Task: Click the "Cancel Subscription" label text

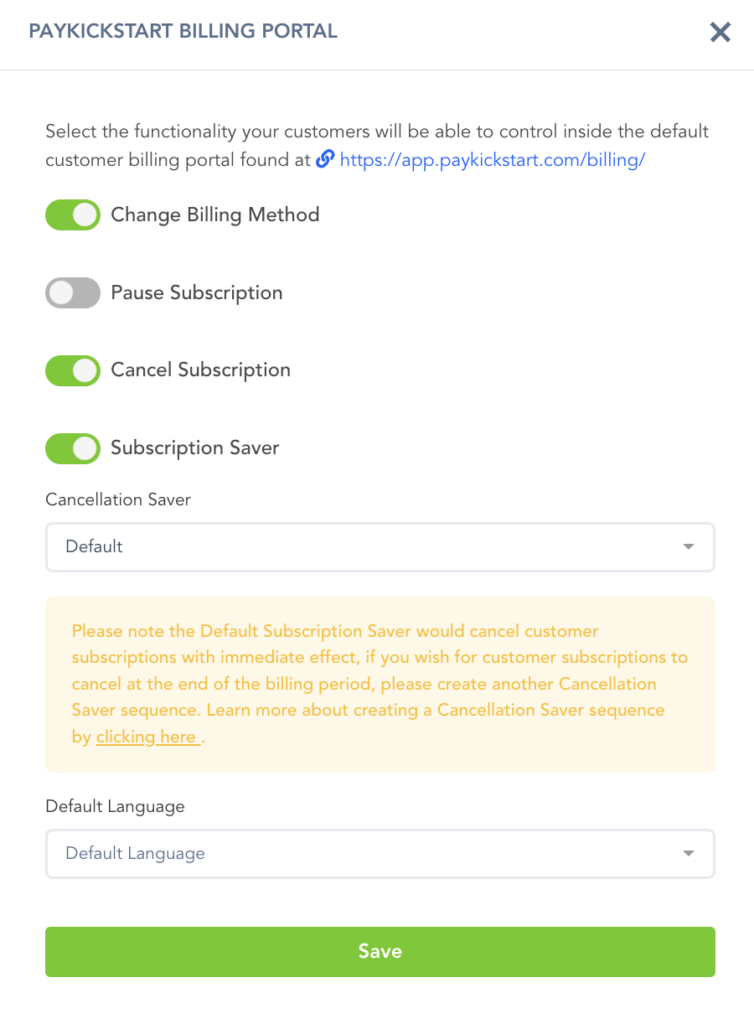Action: tap(201, 370)
